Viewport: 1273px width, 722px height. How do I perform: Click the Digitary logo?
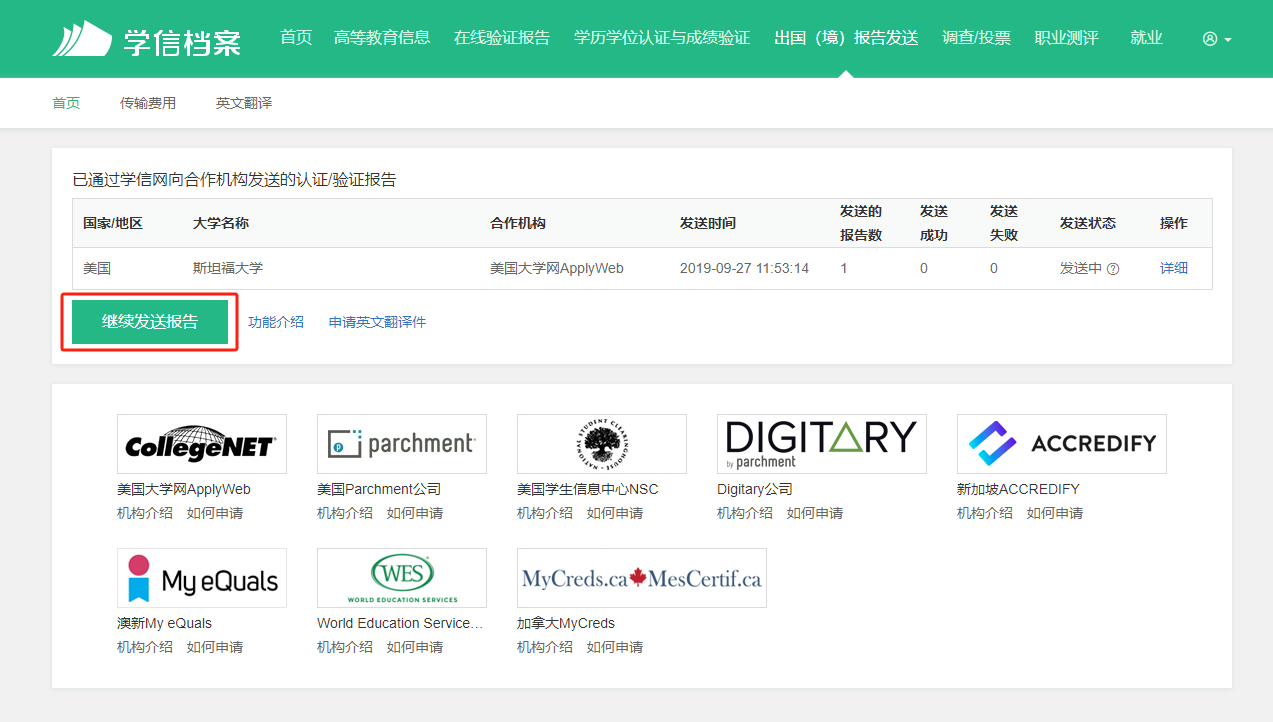822,444
